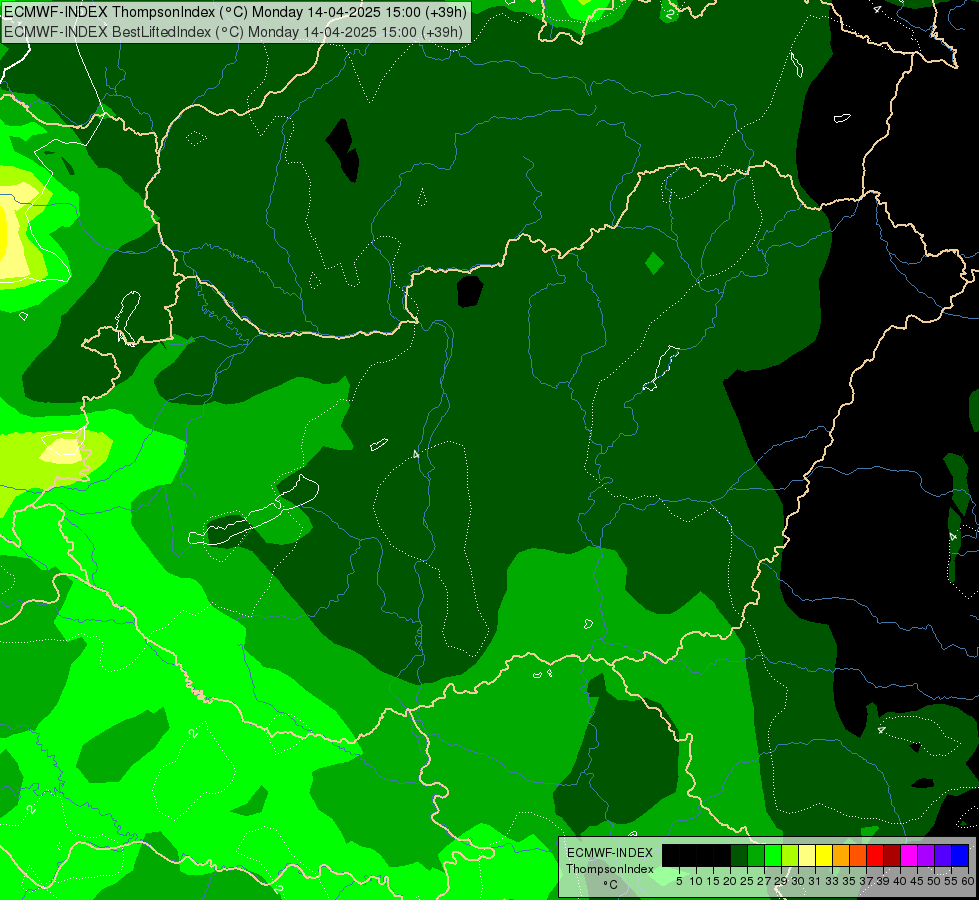The width and height of the screenshot is (979, 900).
Task: Click the legend tick value 25
Action: pos(747,881)
